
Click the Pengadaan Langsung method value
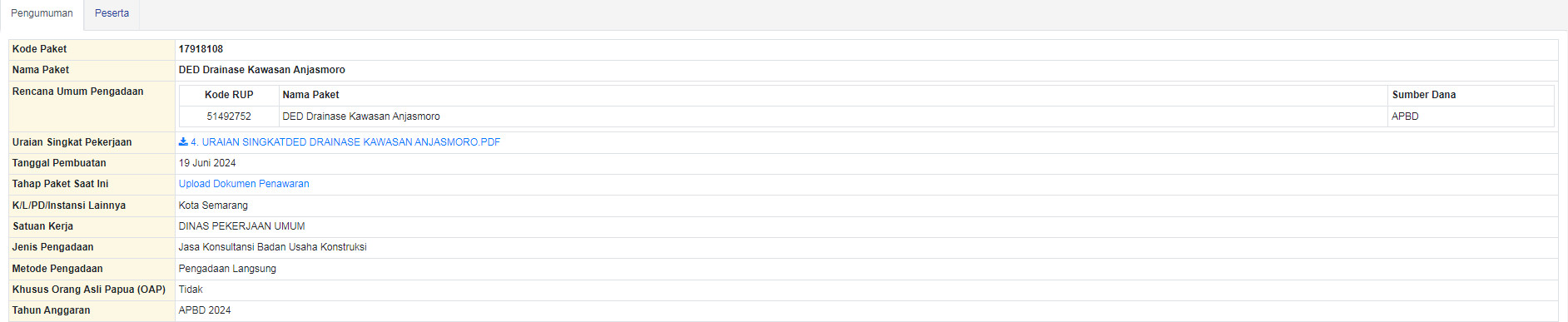click(227, 269)
